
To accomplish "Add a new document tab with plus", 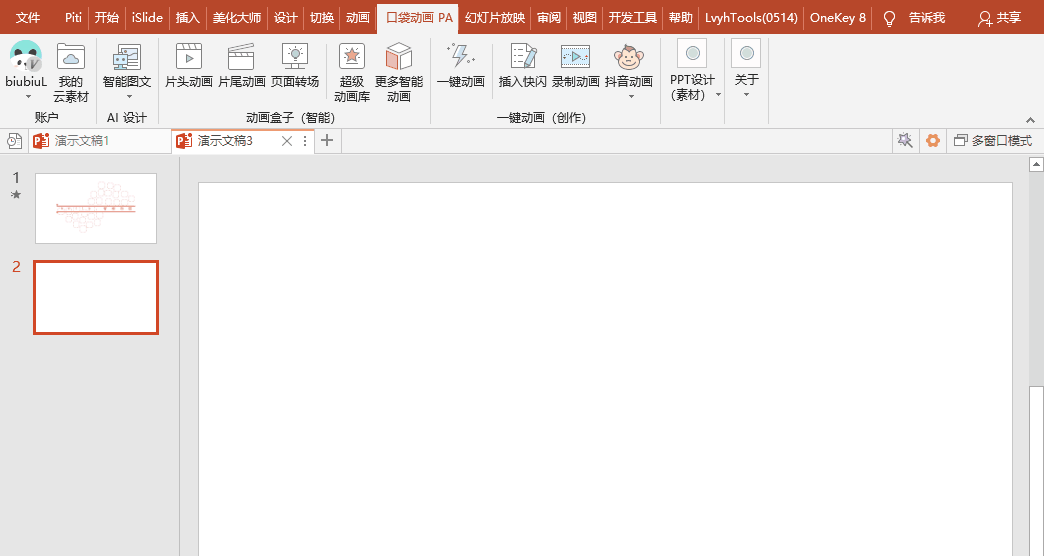I will pos(327,140).
